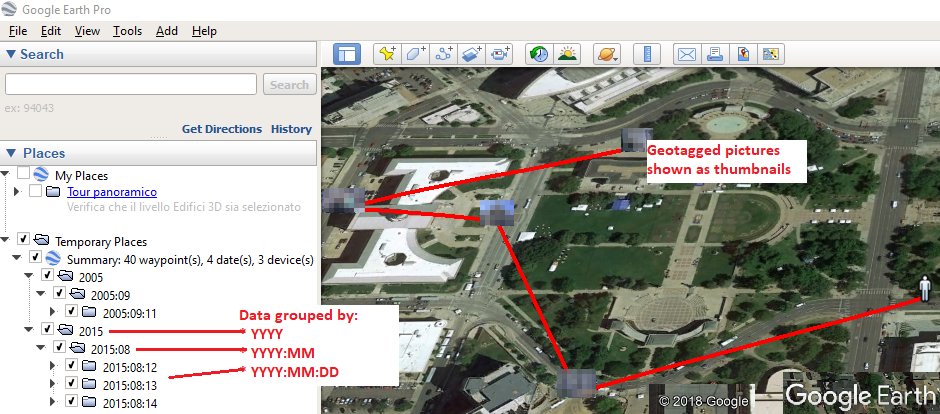The height and width of the screenshot is (414, 940).
Task: Uncheck the 2005 folder checkbox
Action: 47,276
